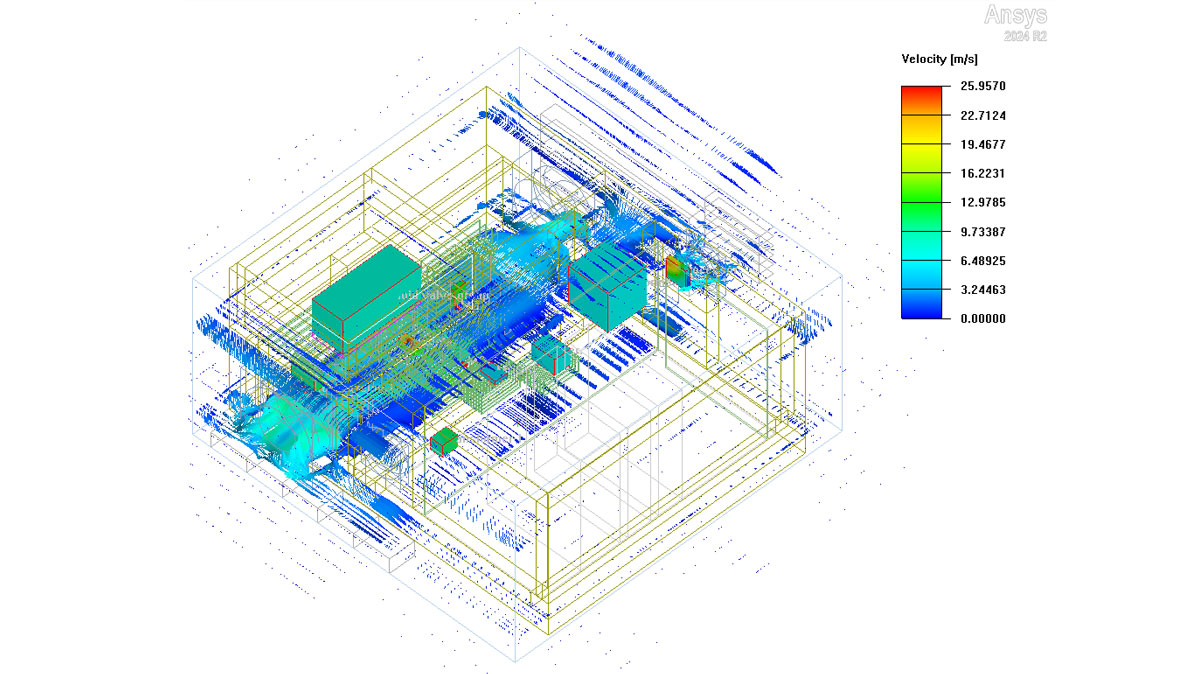The height and width of the screenshot is (674, 1200).
Task: Click the Velocity [m/s] legend title
Action: coord(940,60)
